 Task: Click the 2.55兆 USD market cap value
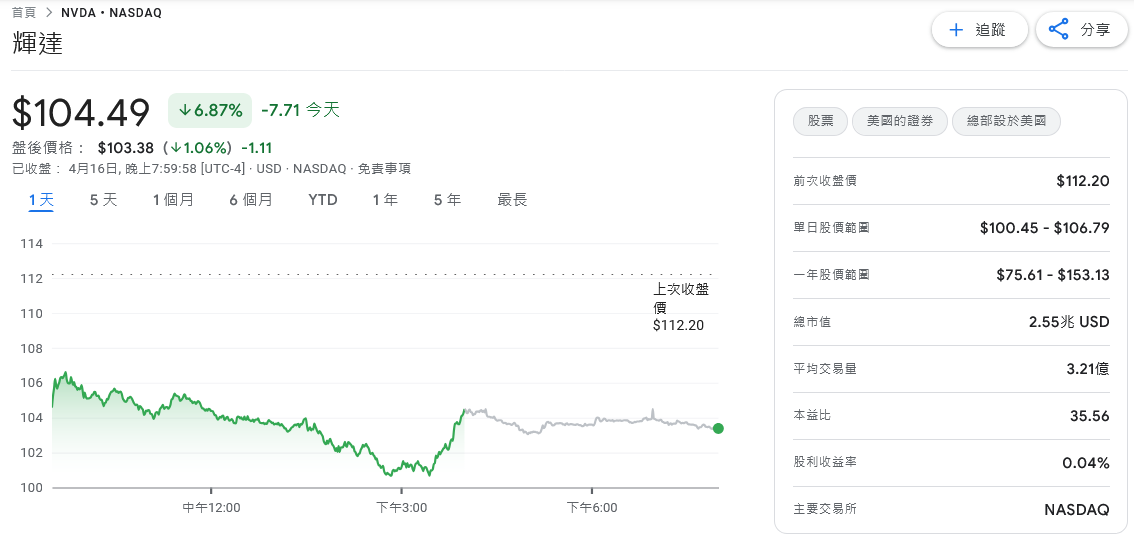[x=1069, y=322]
